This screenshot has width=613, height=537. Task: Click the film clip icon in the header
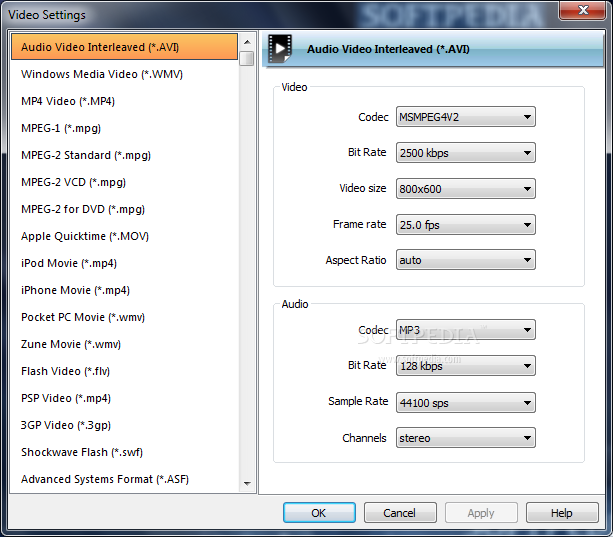pyautogui.click(x=280, y=49)
